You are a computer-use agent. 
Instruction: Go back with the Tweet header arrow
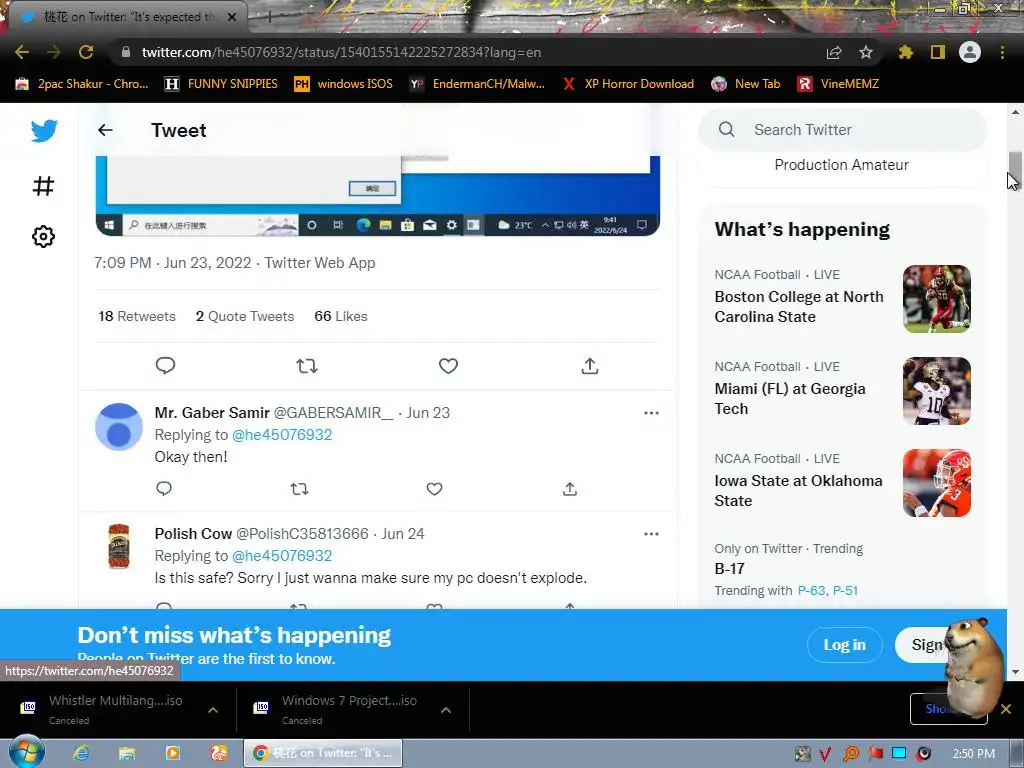pos(105,130)
